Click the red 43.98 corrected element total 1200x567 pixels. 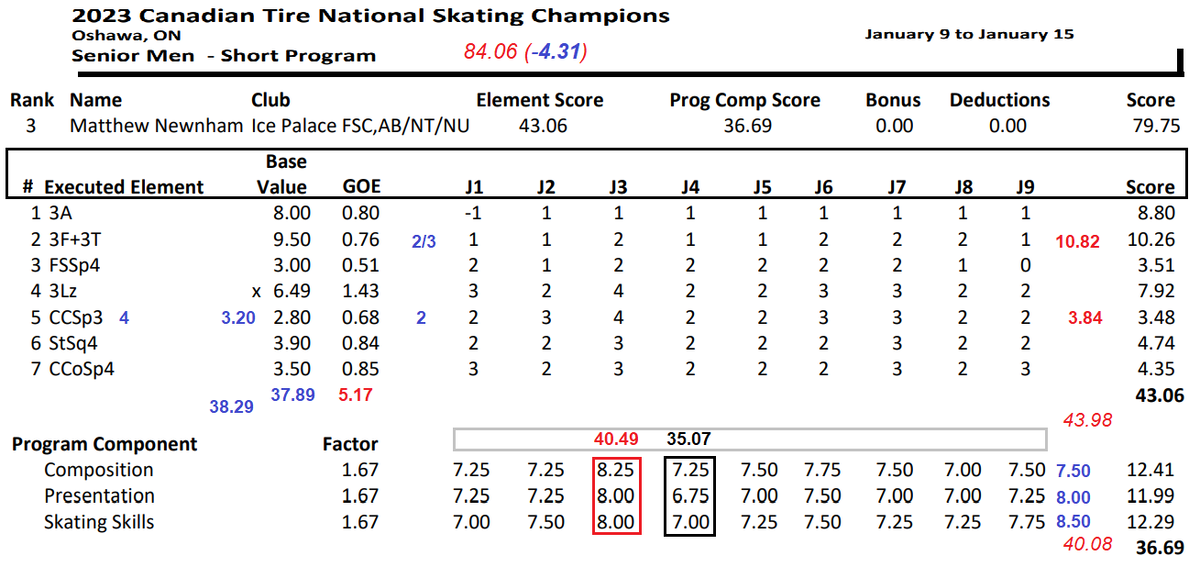(x=1089, y=421)
